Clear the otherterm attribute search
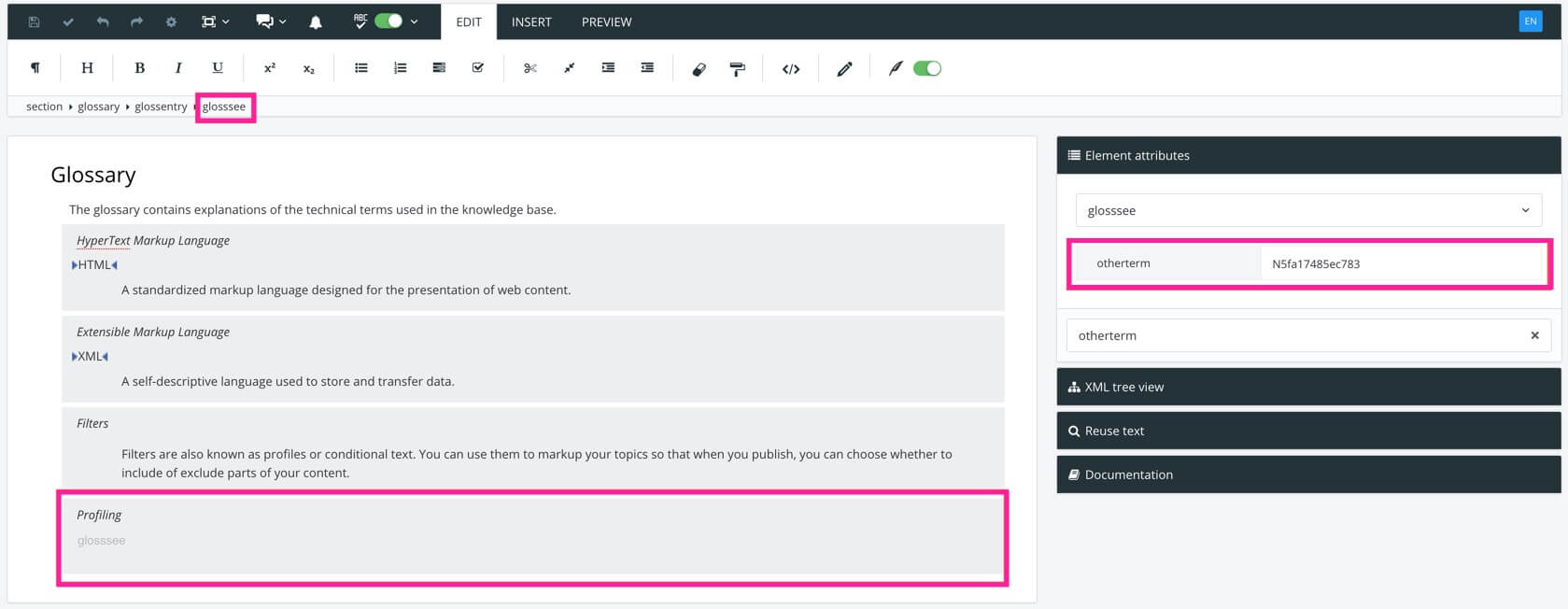 coord(1534,335)
